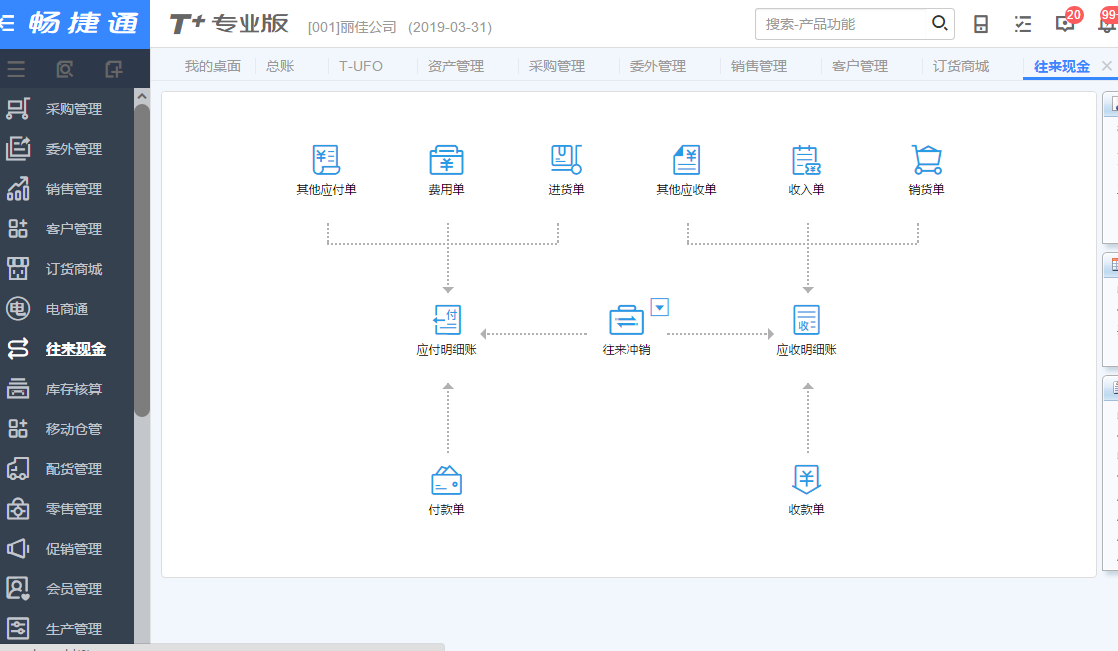Select 采购管理 in the sidebar
Screen dimensions: 1118x651
pyautogui.click(x=67, y=109)
